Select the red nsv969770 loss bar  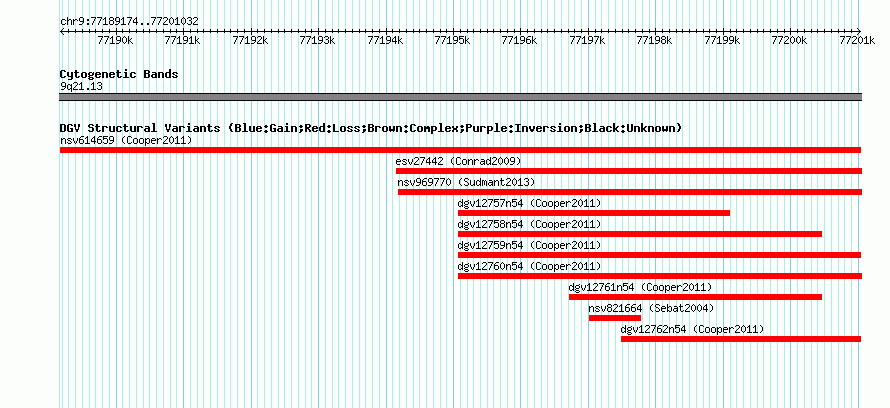[630, 192]
